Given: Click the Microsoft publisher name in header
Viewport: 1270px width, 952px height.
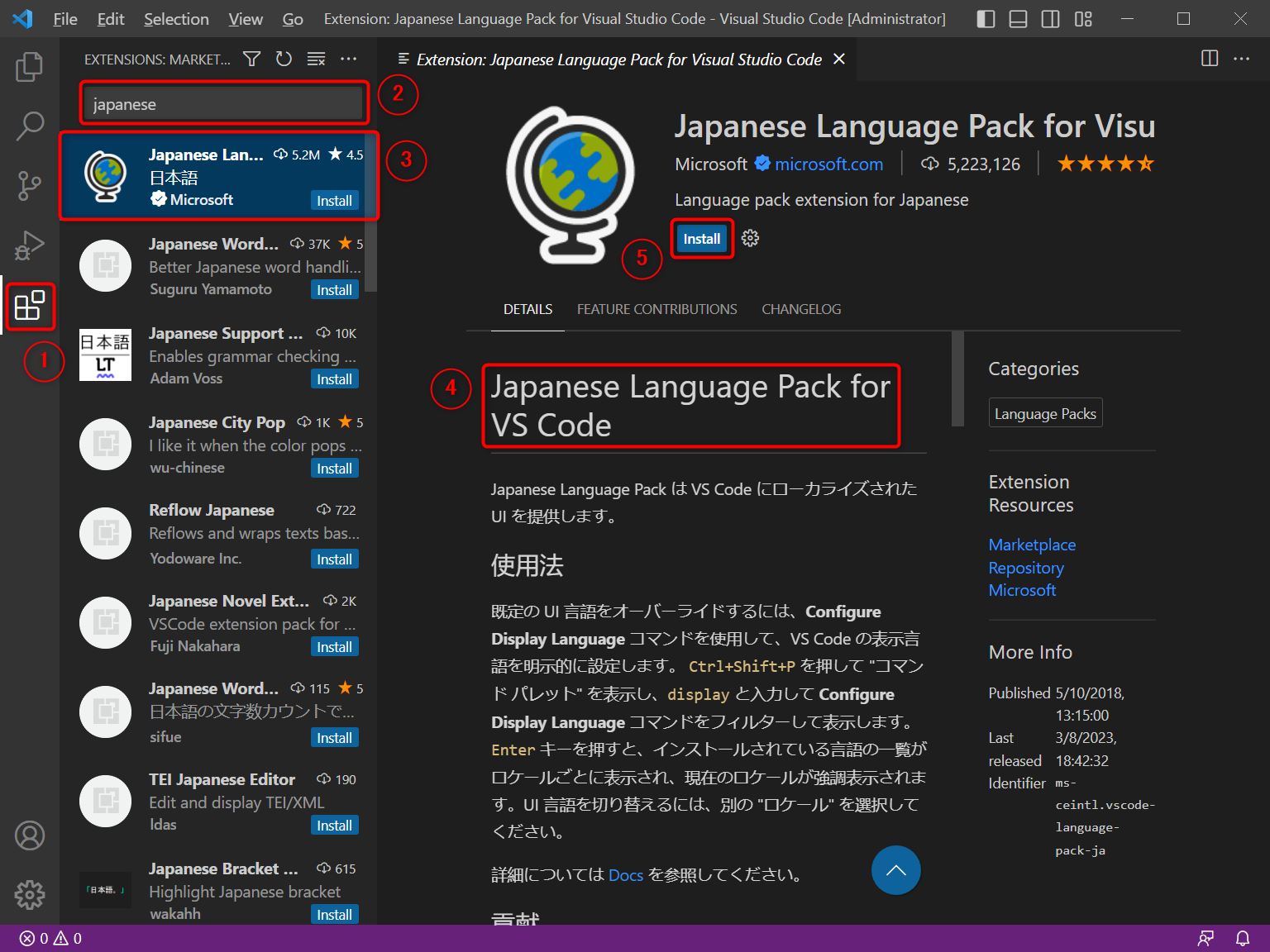Looking at the screenshot, I should click(711, 164).
